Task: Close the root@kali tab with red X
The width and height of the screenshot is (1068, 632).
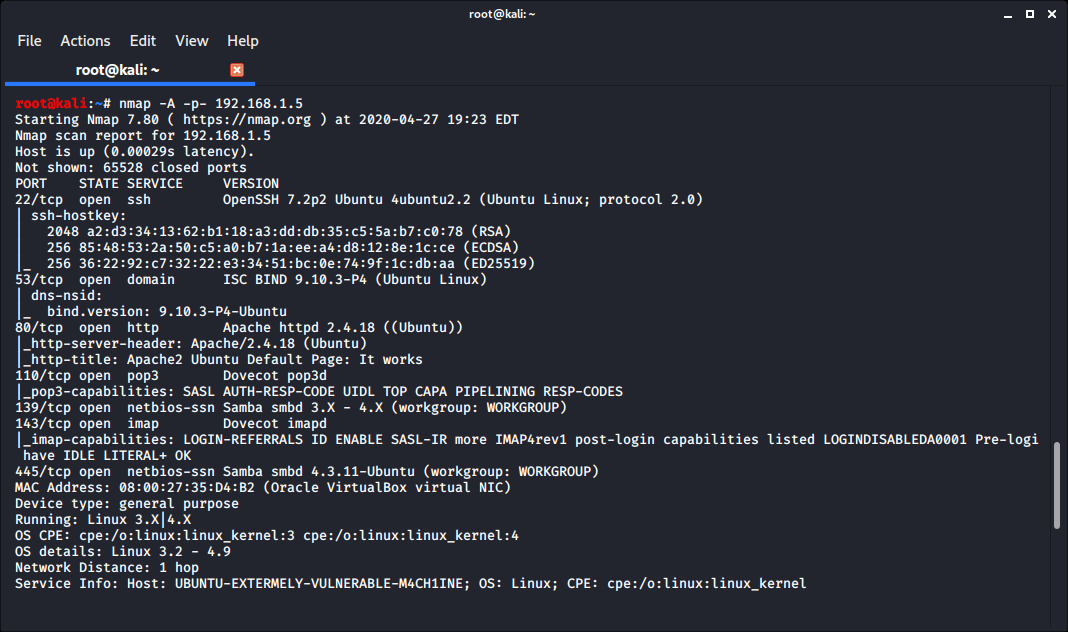Action: (x=237, y=70)
